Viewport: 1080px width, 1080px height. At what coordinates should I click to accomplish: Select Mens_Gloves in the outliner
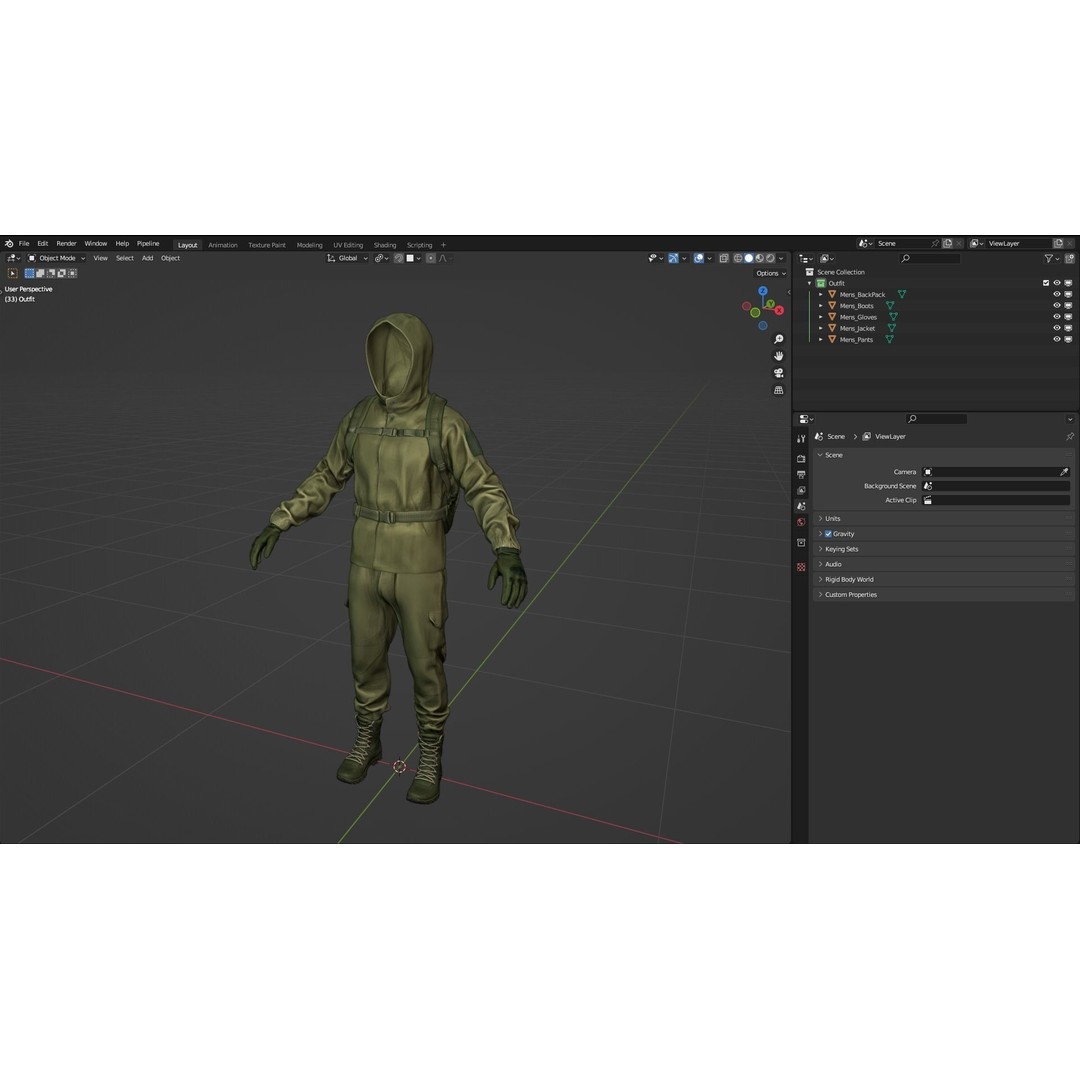coord(858,318)
